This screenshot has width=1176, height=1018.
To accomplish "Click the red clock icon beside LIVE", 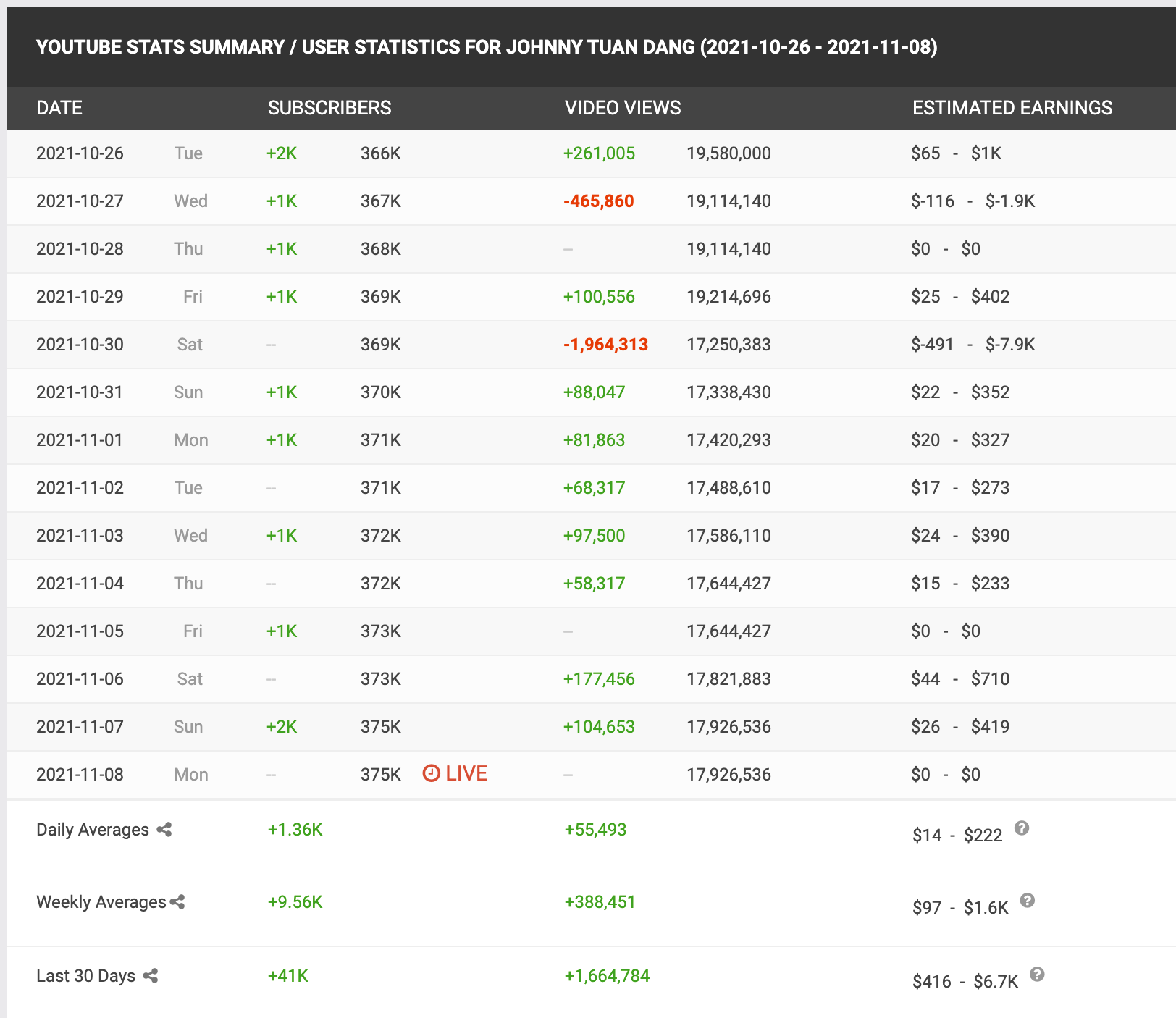I will 431,773.
